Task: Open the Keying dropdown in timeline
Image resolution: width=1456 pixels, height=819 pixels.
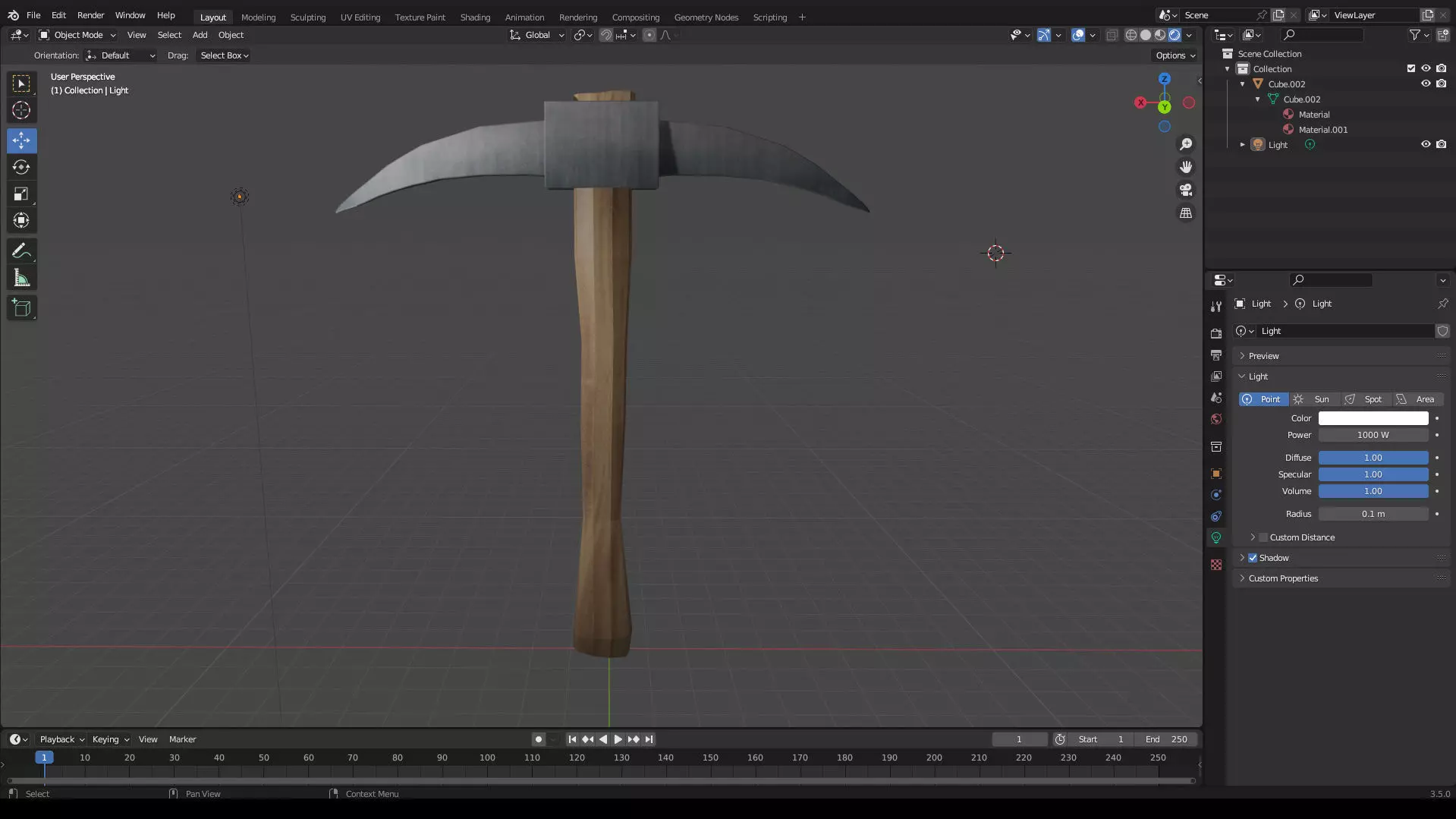Action: (110, 739)
